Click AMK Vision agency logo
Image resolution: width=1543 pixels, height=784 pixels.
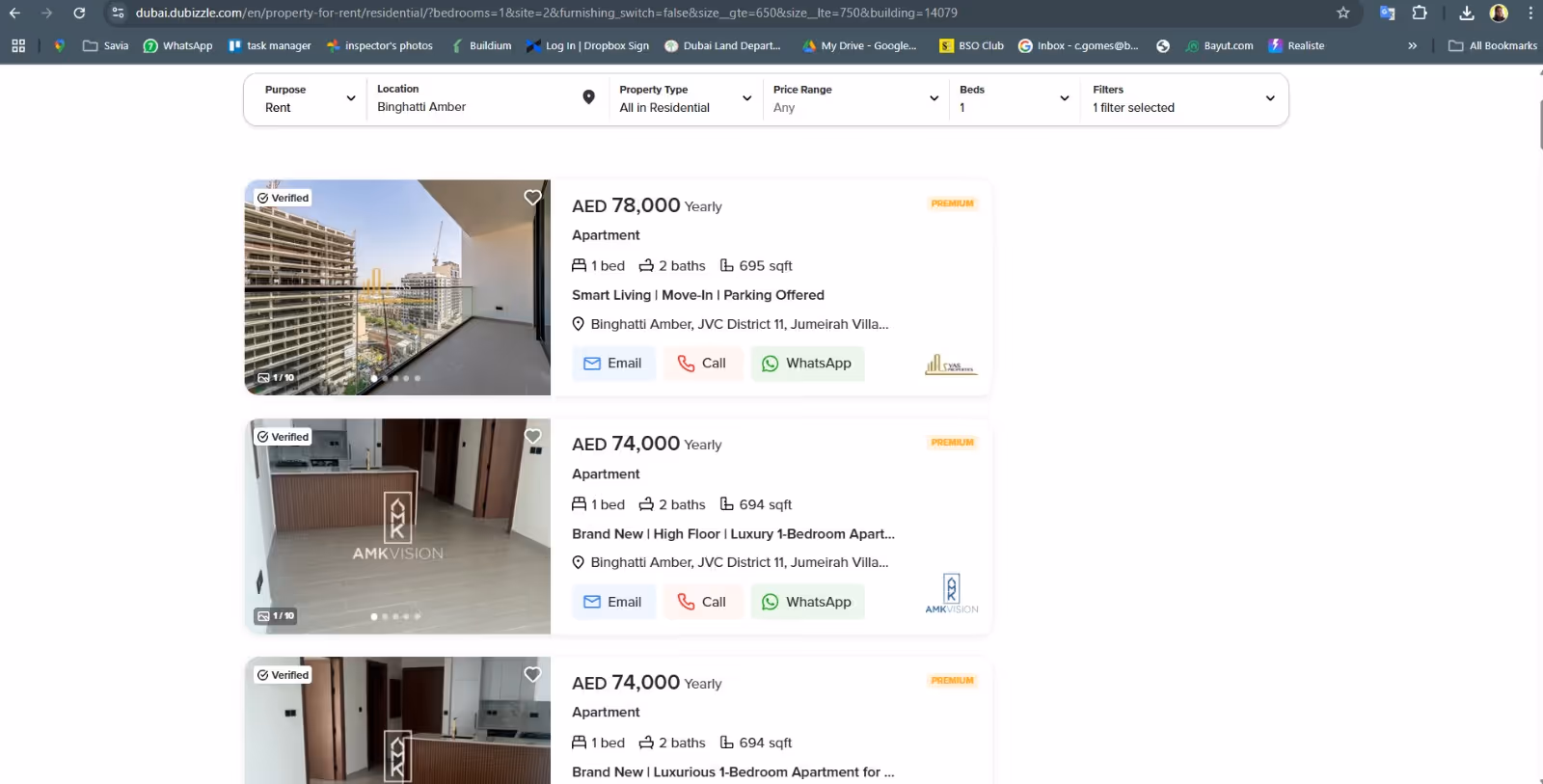pos(951,593)
